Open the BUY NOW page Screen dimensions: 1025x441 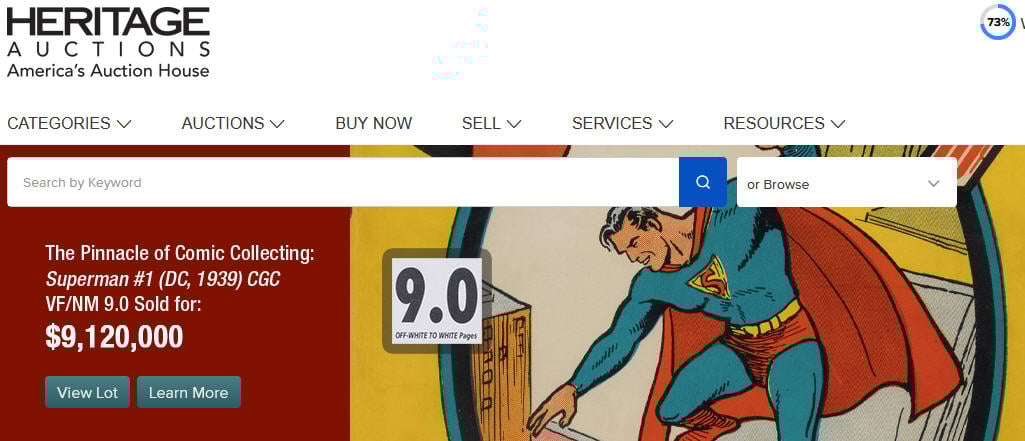point(374,123)
